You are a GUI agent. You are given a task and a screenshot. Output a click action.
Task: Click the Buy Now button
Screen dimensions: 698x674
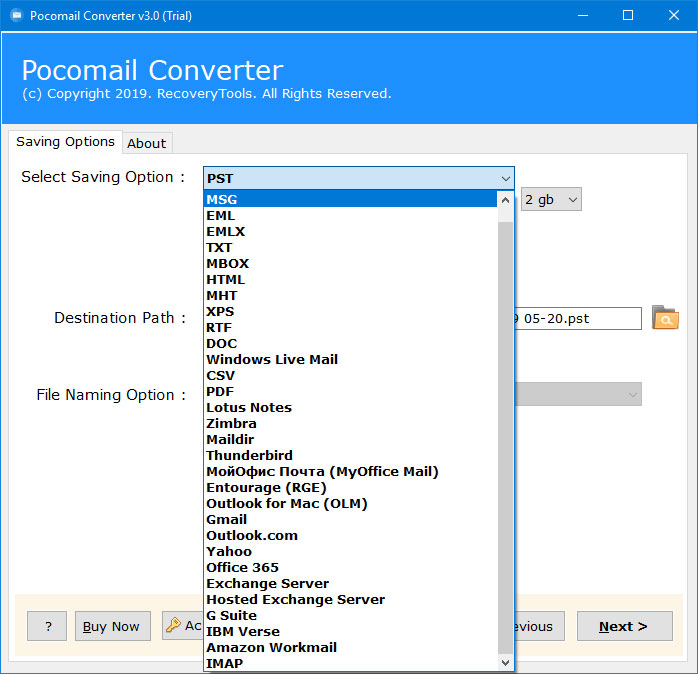(113, 626)
